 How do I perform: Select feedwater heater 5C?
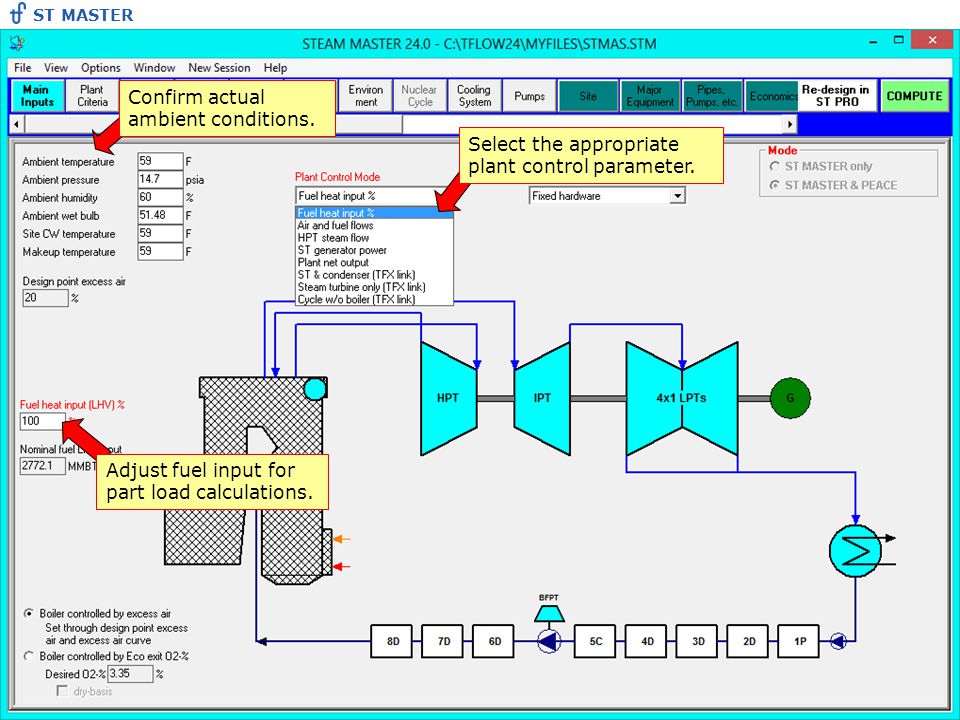click(x=596, y=642)
